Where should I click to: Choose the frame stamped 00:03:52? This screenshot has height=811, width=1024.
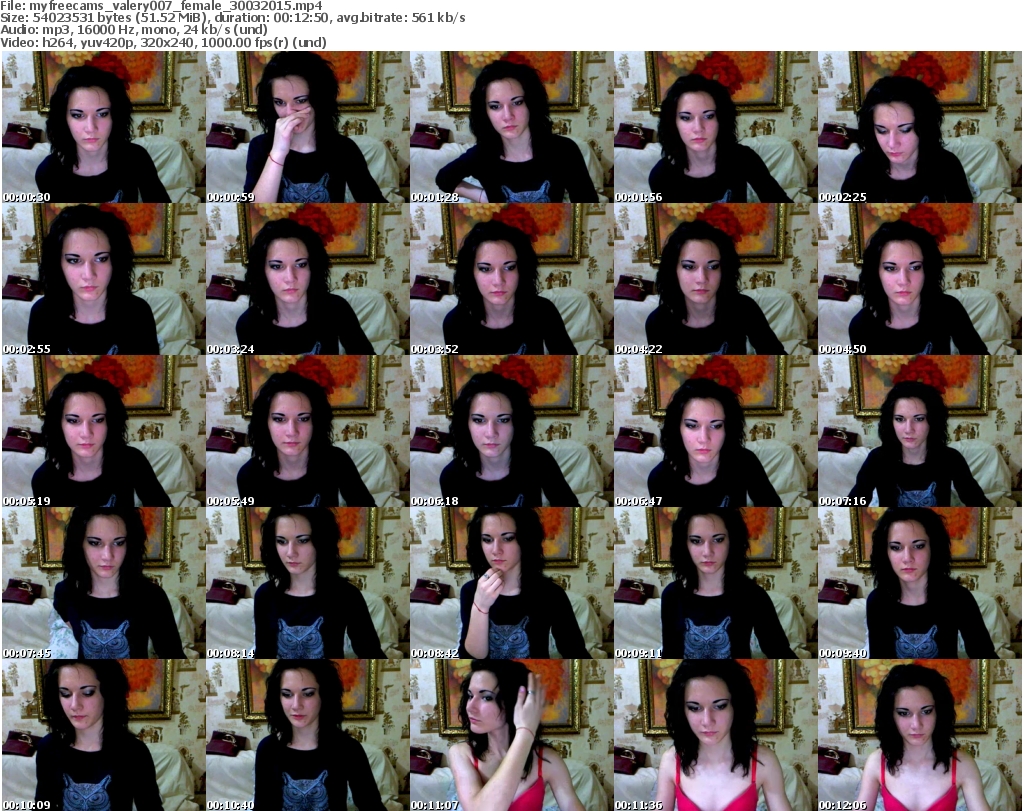pos(511,279)
